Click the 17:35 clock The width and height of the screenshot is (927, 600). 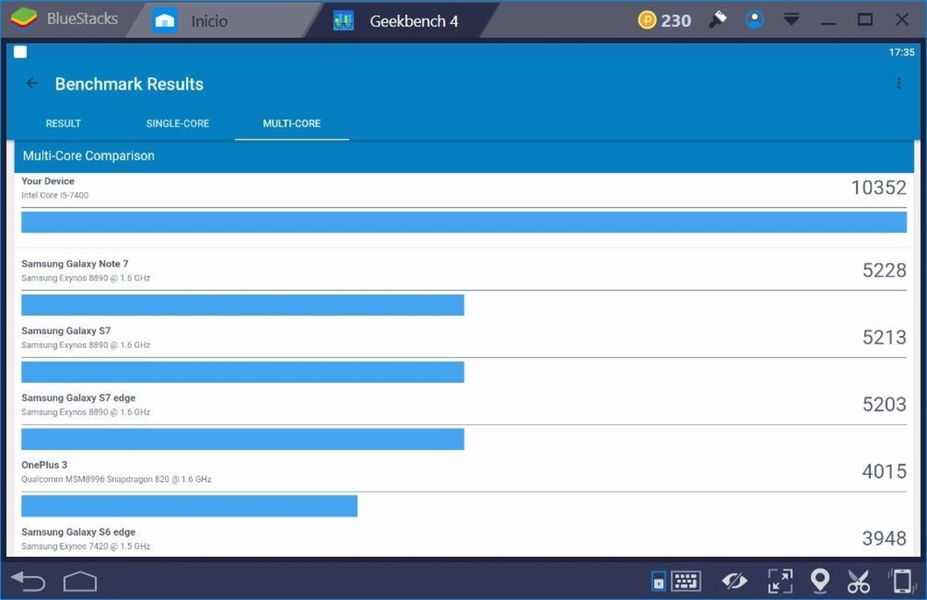tap(902, 52)
